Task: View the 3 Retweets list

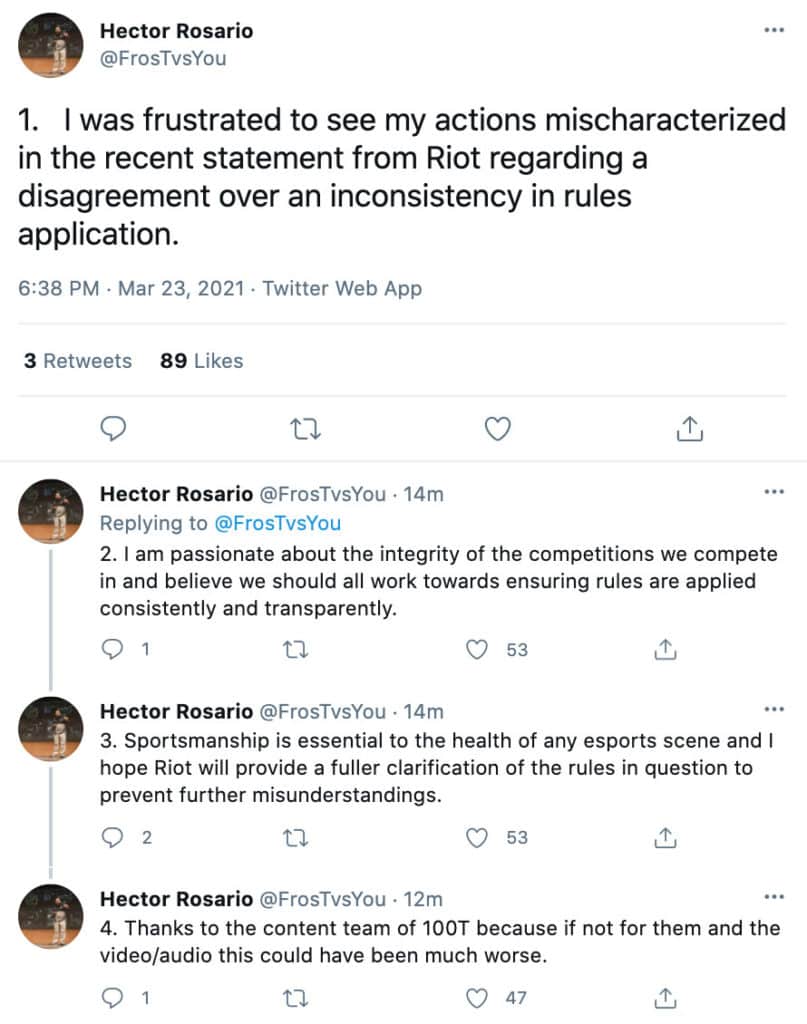Action: 78,361
